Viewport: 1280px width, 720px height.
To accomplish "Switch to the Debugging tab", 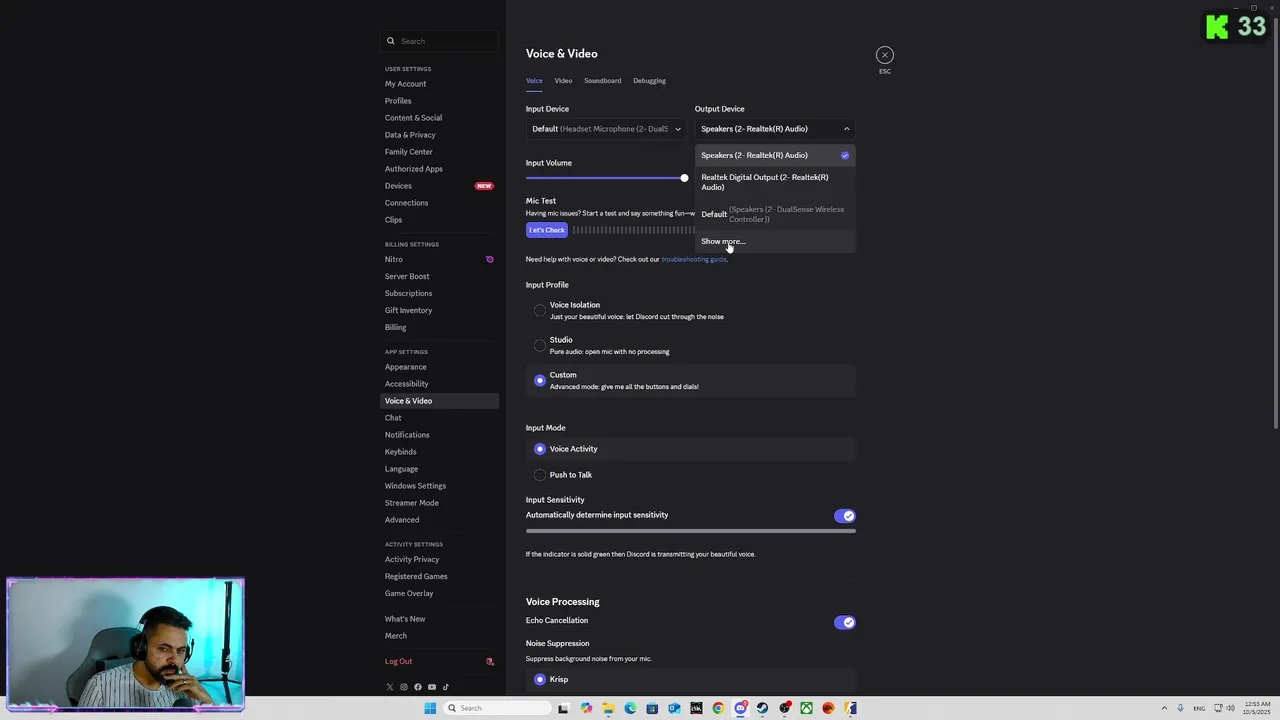I will (x=649, y=81).
